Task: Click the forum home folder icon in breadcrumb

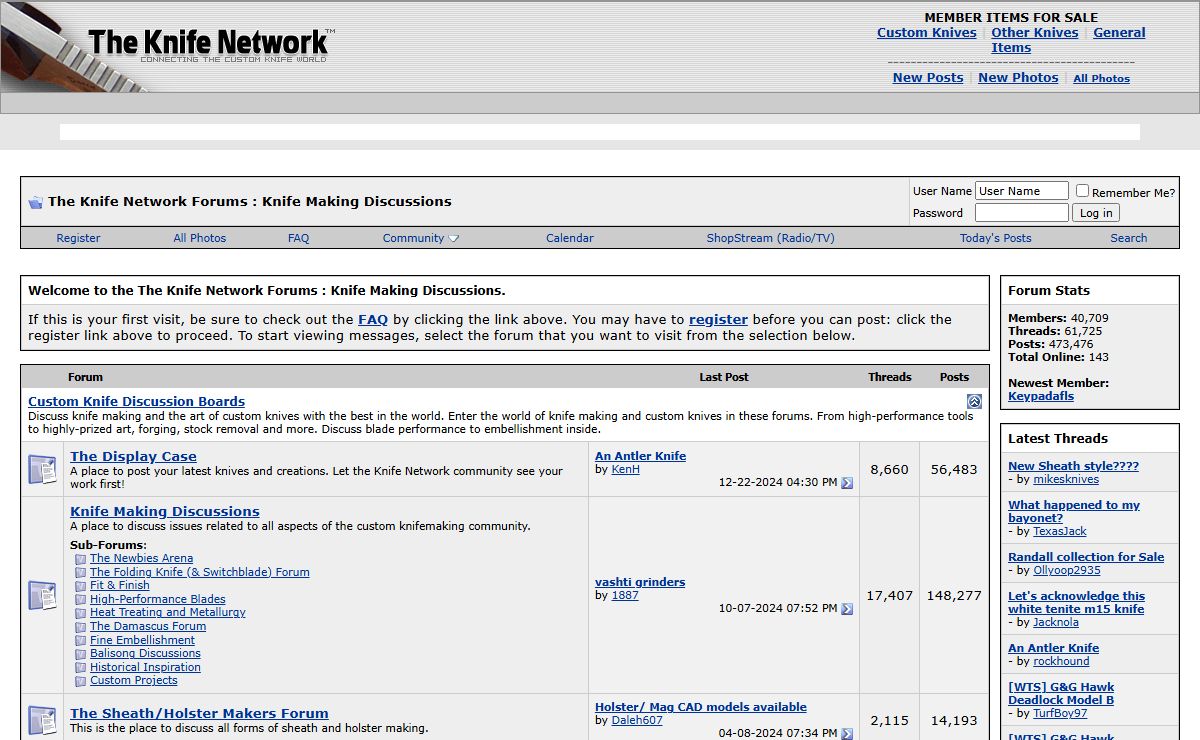Action: tap(35, 202)
